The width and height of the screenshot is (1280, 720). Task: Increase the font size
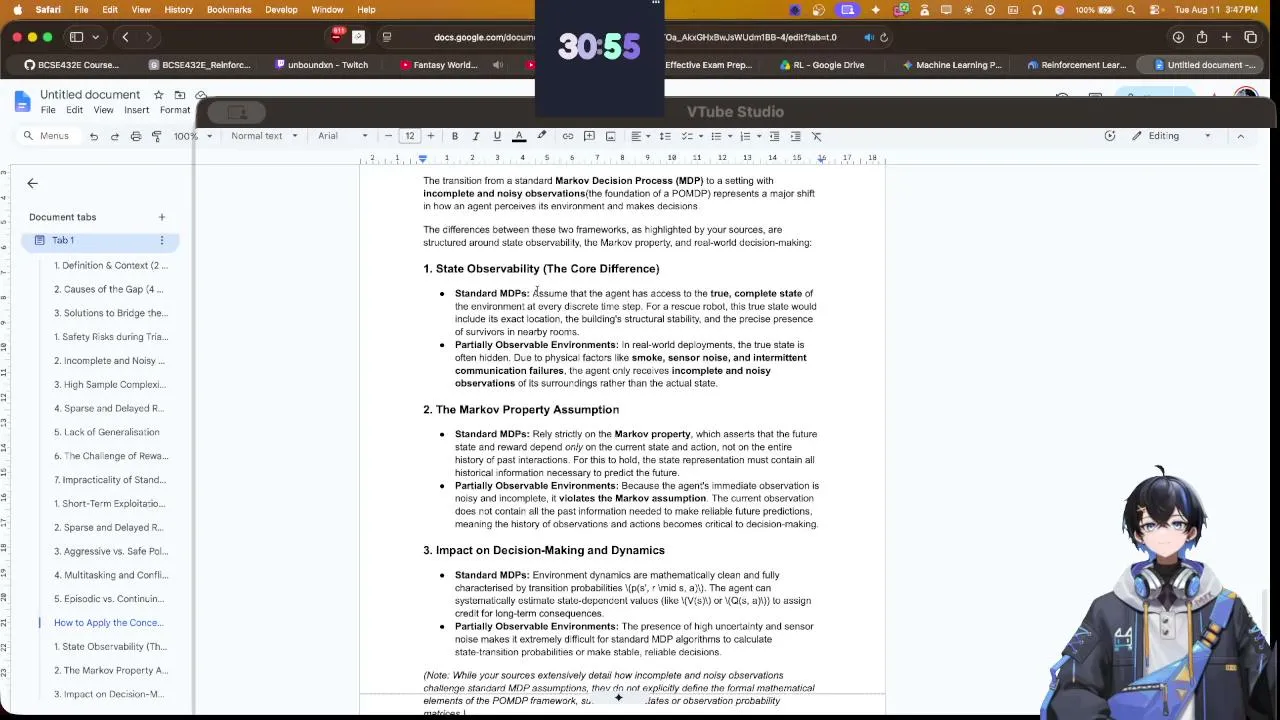(431, 136)
